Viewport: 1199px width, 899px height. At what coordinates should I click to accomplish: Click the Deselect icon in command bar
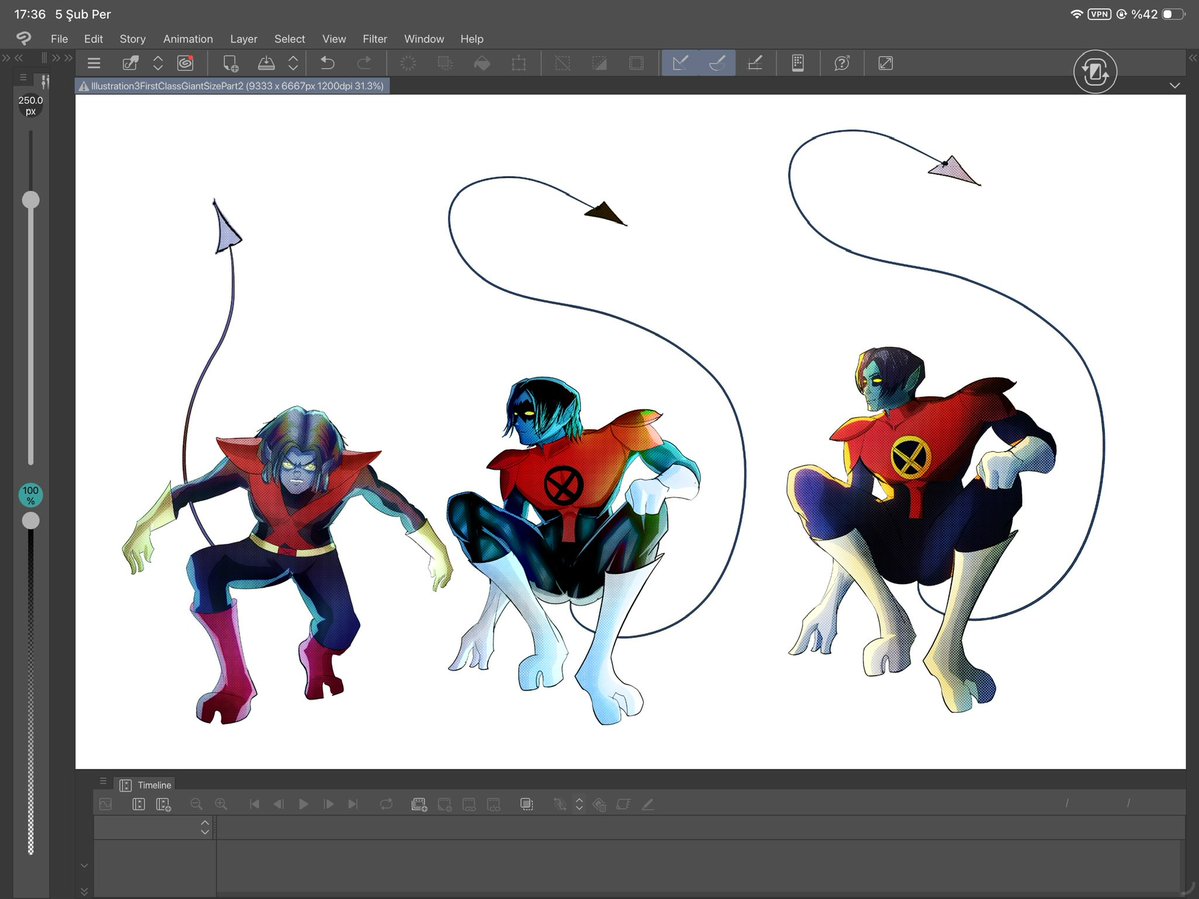[x=562, y=63]
